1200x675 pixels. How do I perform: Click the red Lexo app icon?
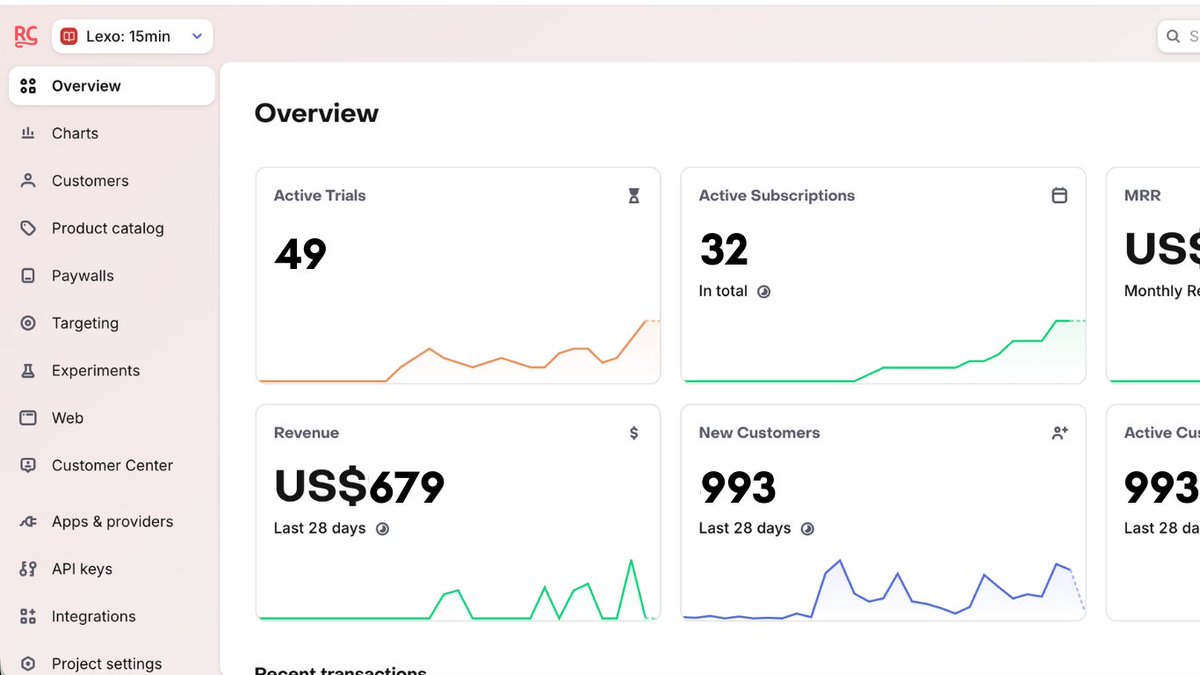69,36
